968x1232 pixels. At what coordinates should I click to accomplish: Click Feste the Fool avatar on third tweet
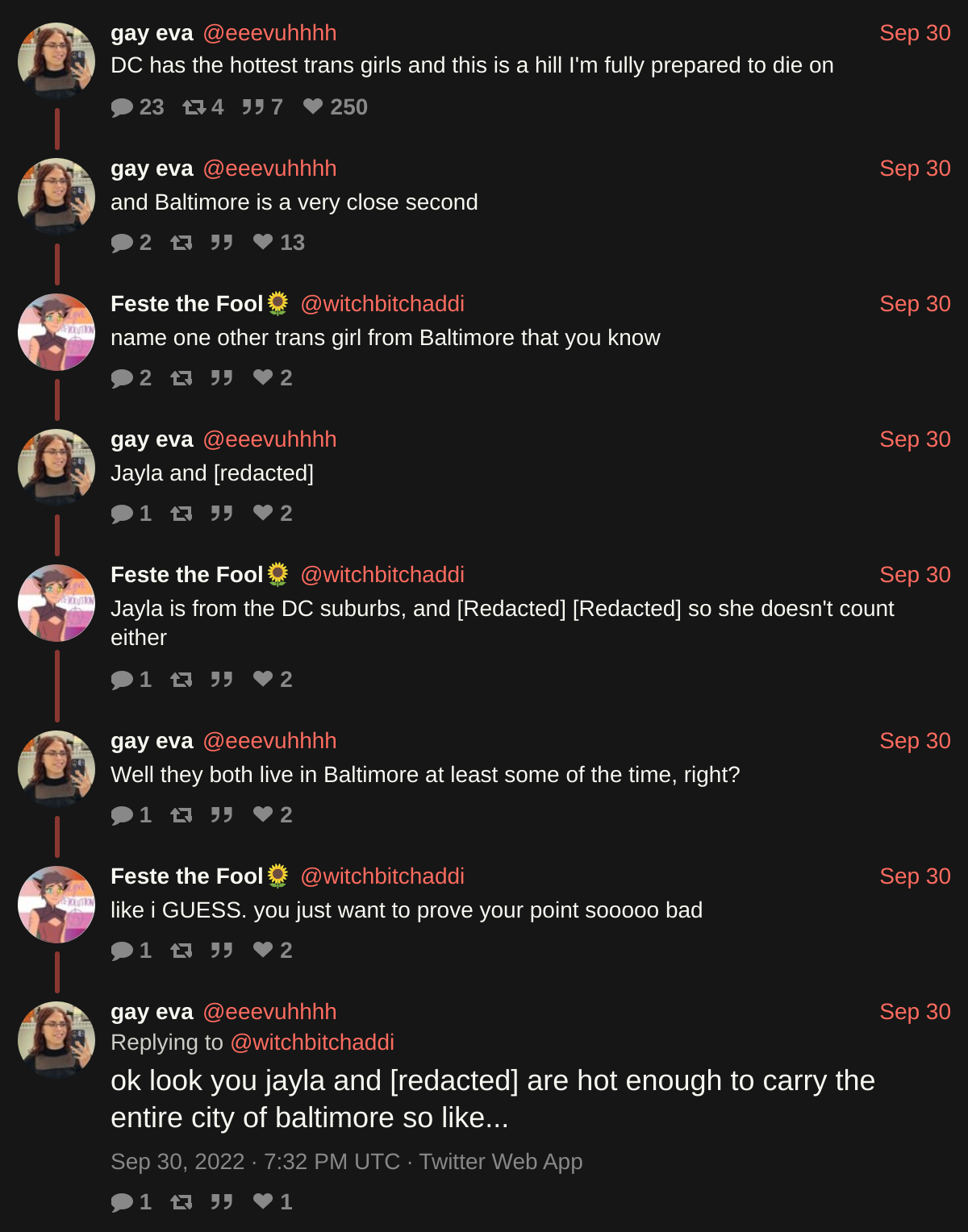click(x=56, y=332)
